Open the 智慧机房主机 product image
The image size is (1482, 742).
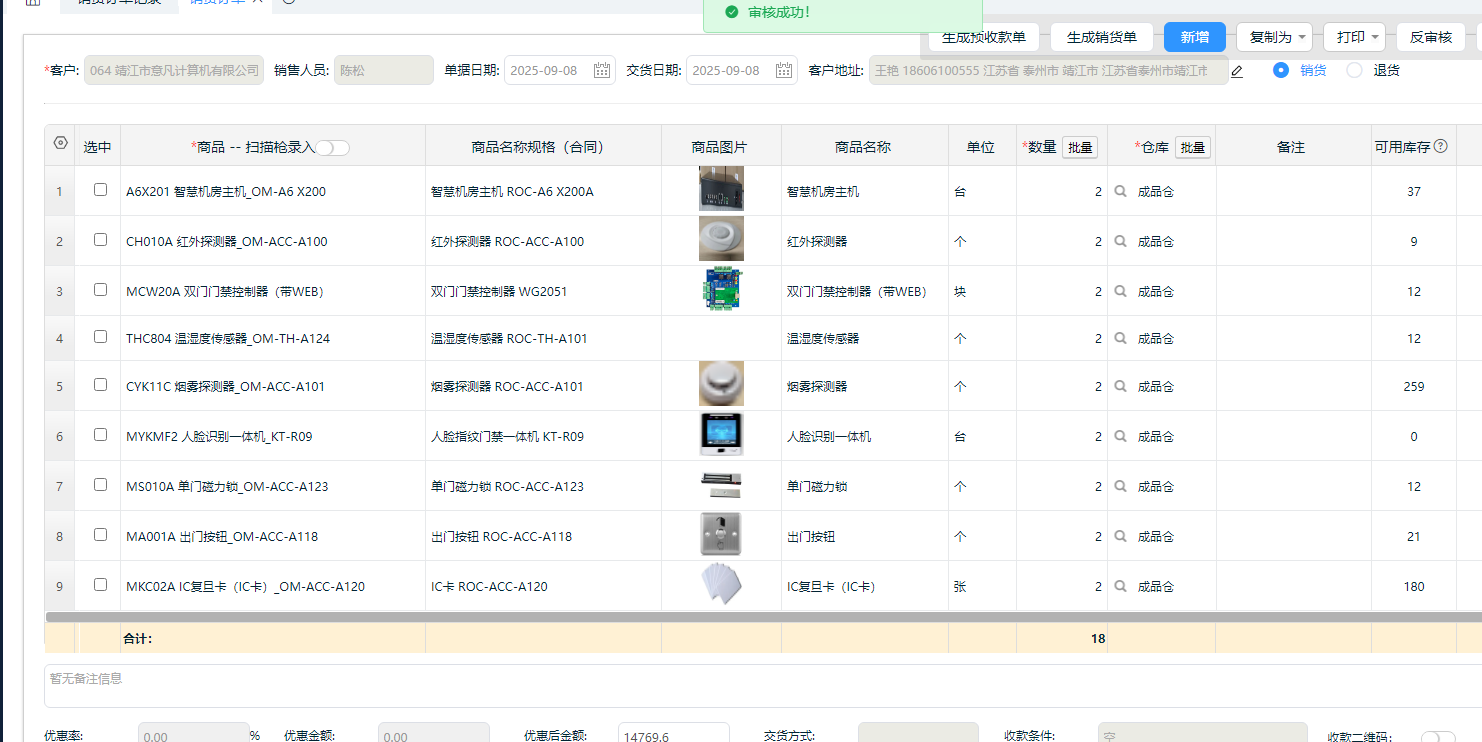click(721, 189)
